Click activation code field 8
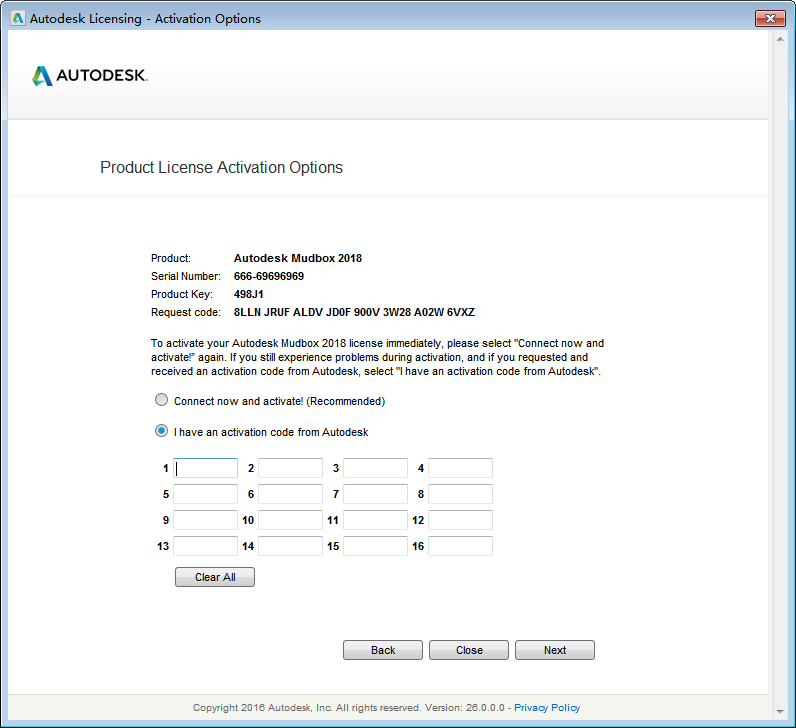 coord(460,494)
